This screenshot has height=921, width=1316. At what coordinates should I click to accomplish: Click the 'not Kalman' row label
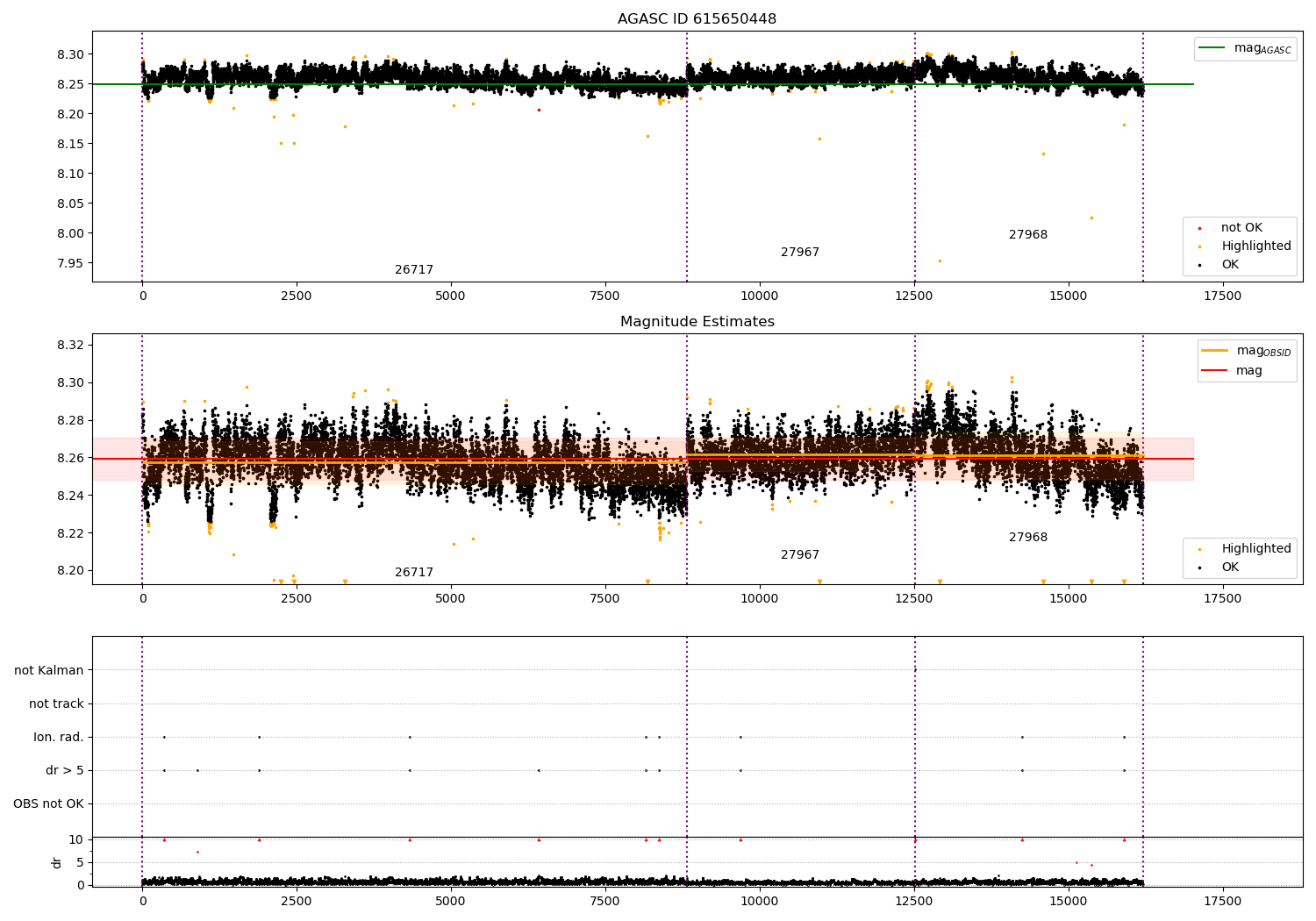tap(49, 671)
